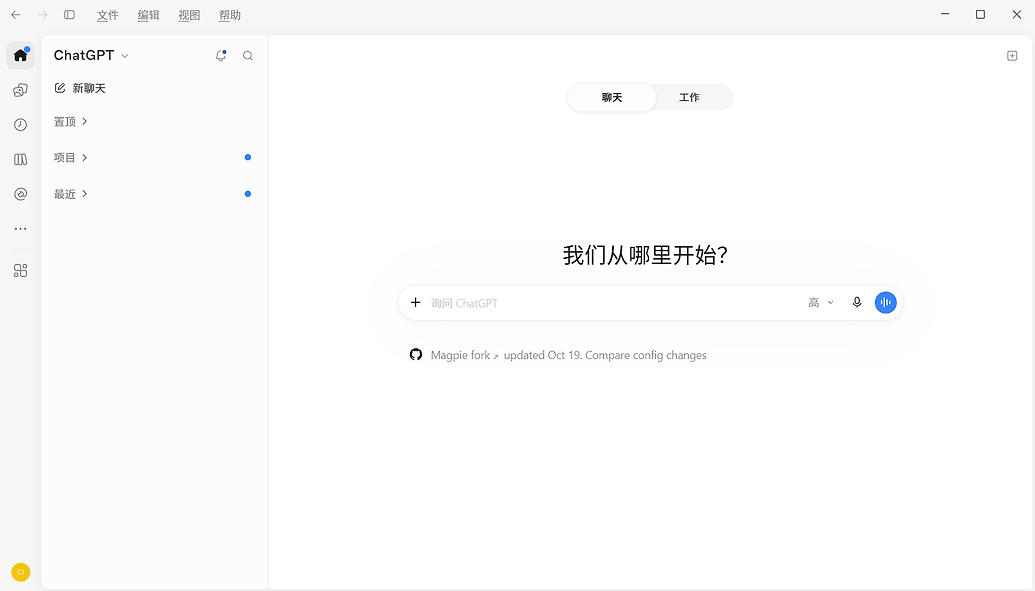Screen dimensions: 1035x591
Task: Open the ChatGPT model dropdown
Action: tap(91, 55)
